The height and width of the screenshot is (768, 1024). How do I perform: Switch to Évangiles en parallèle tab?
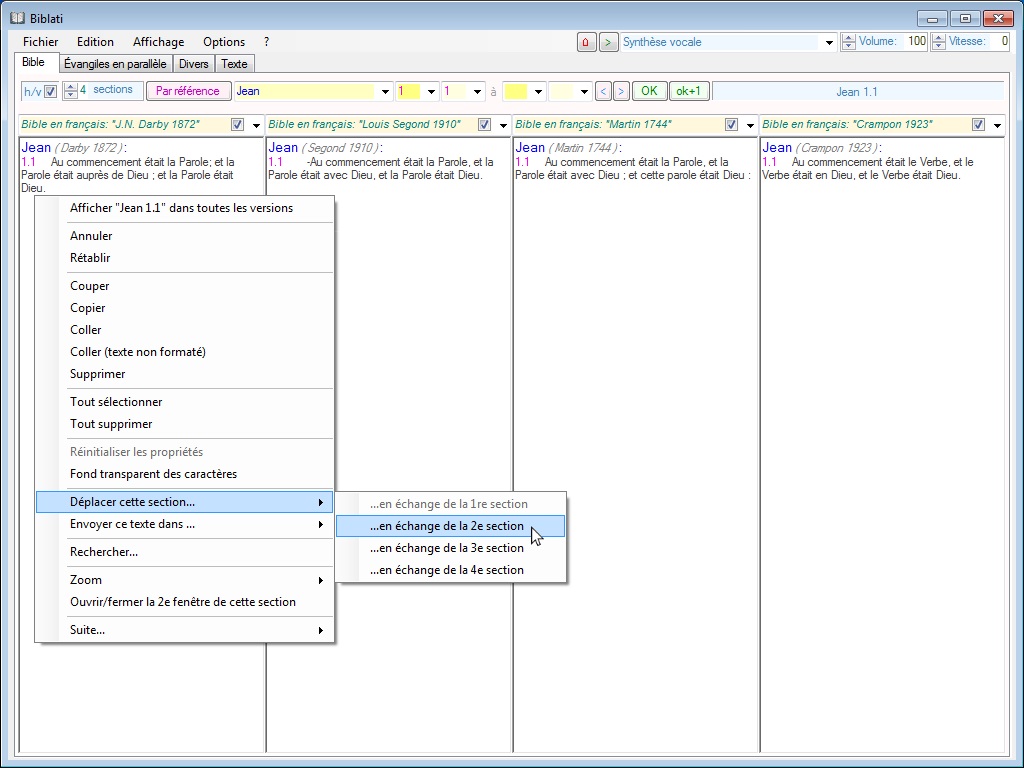click(114, 64)
